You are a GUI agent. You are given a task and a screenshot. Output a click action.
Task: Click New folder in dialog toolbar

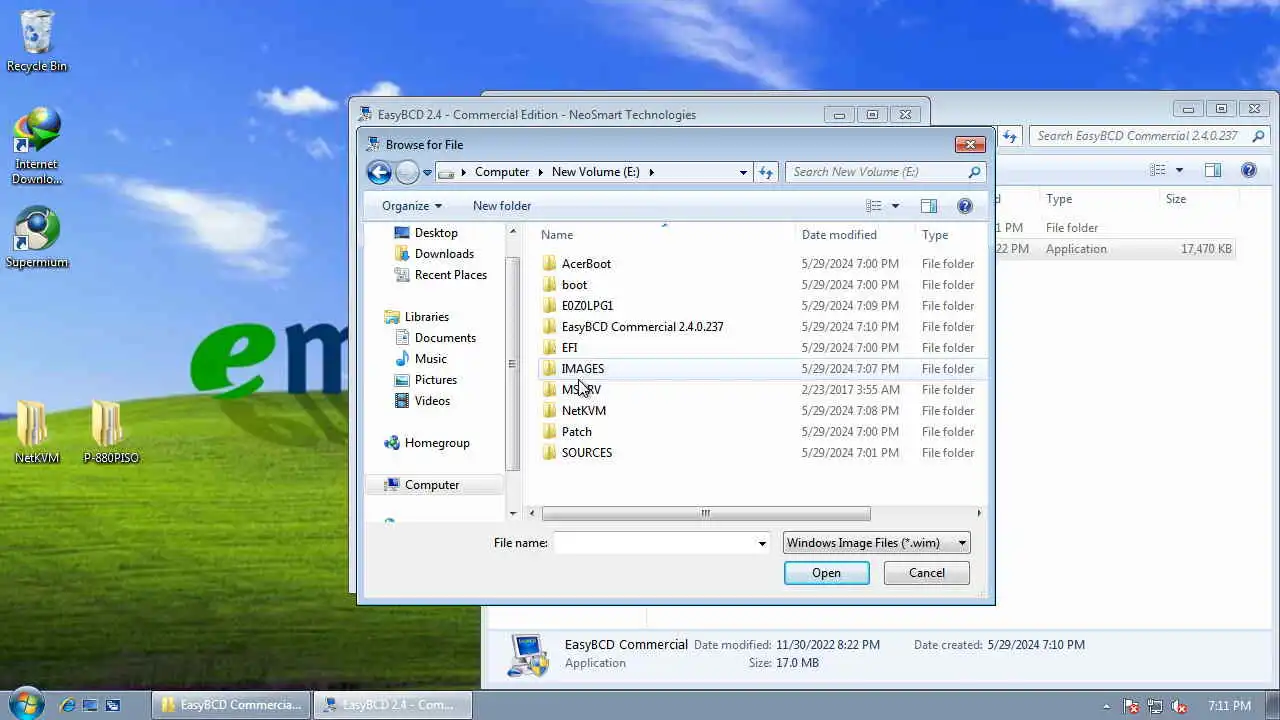[502, 206]
